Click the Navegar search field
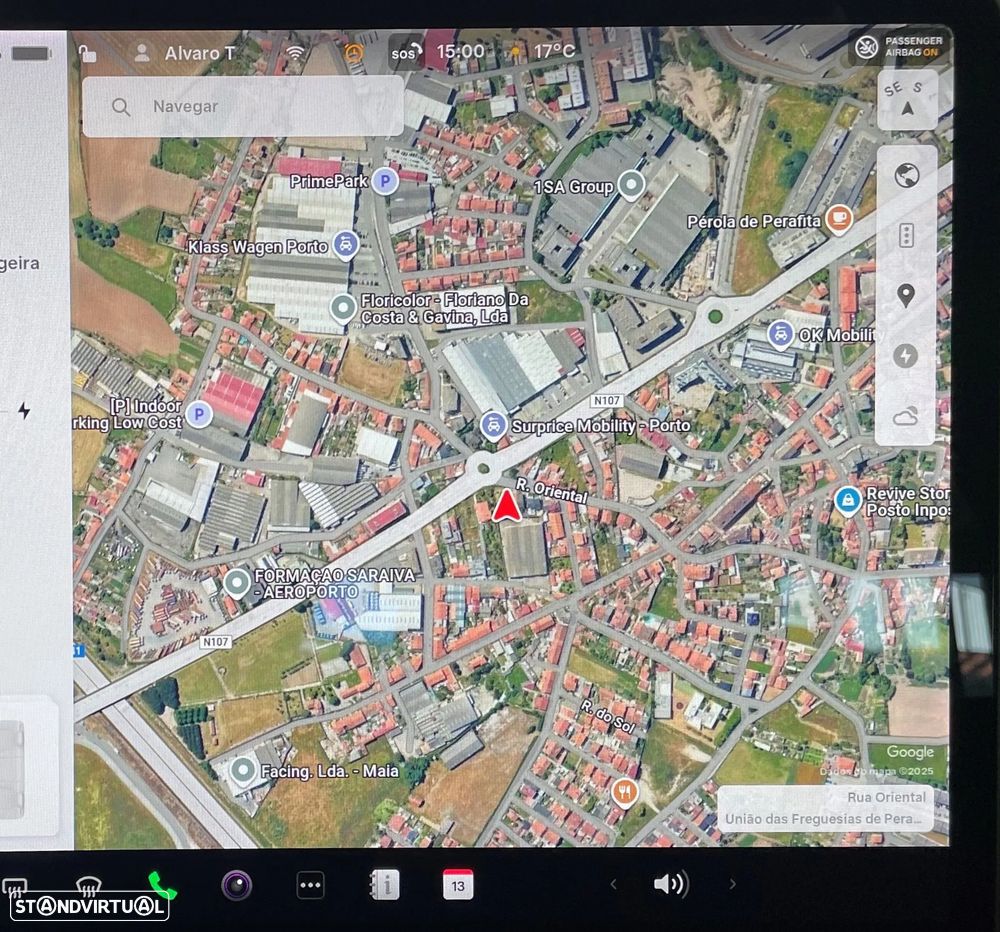 (242, 107)
